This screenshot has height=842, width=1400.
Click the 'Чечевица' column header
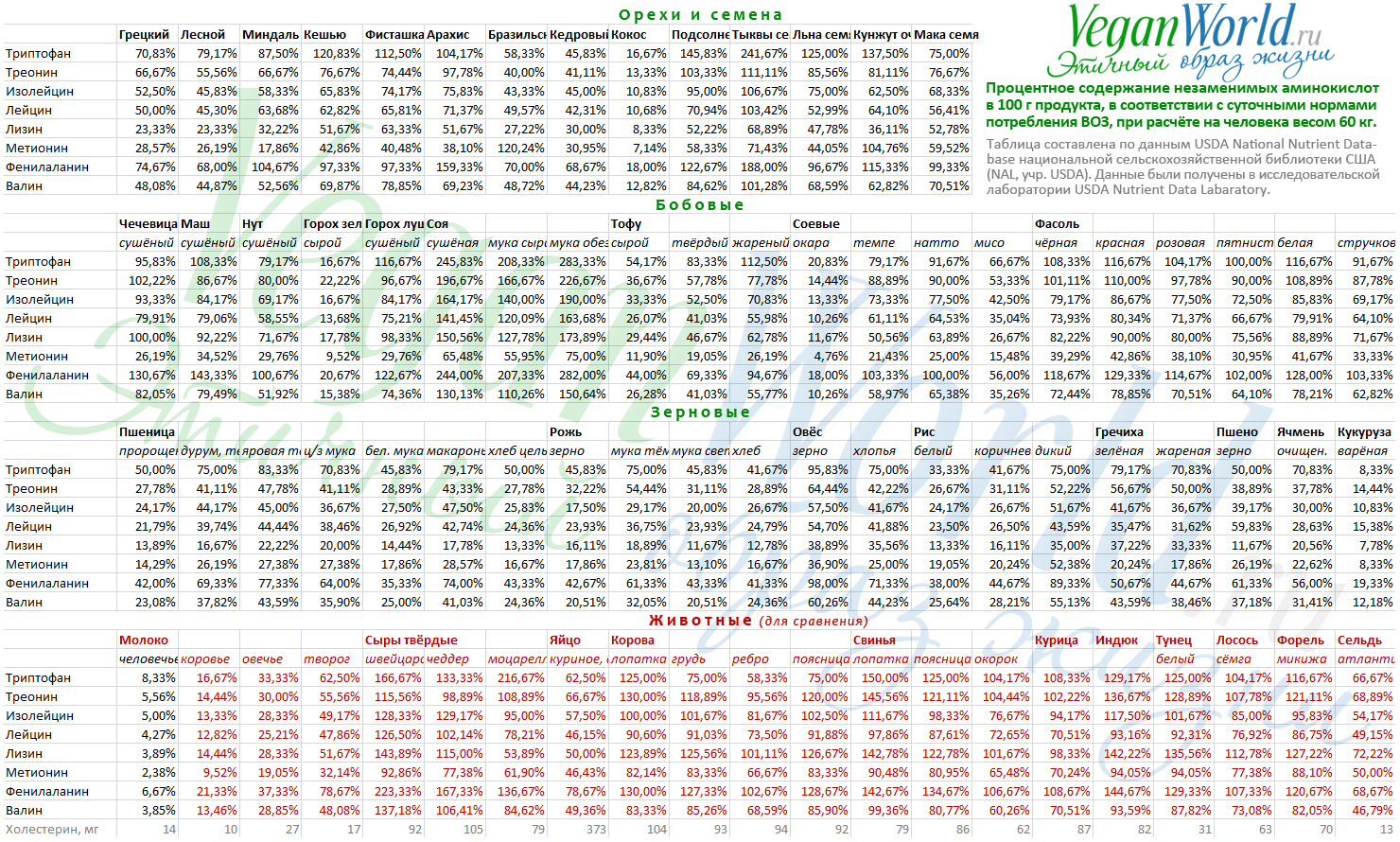[x=148, y=223]
